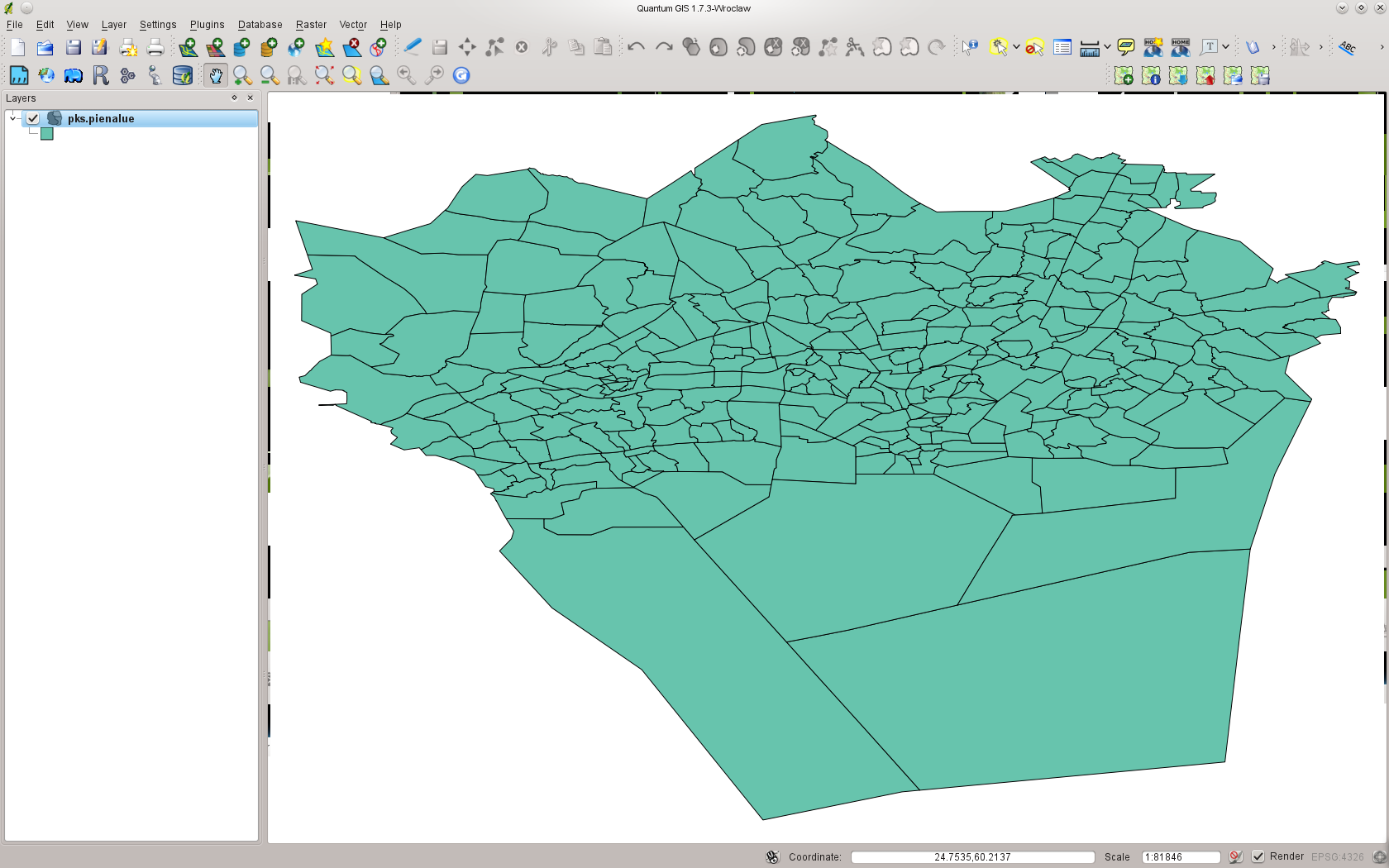Image resolution: width=1389 pixels, height=868 pixels.
Task: Open the Map Tips speech bubble tool
Action: [1125, 47]
